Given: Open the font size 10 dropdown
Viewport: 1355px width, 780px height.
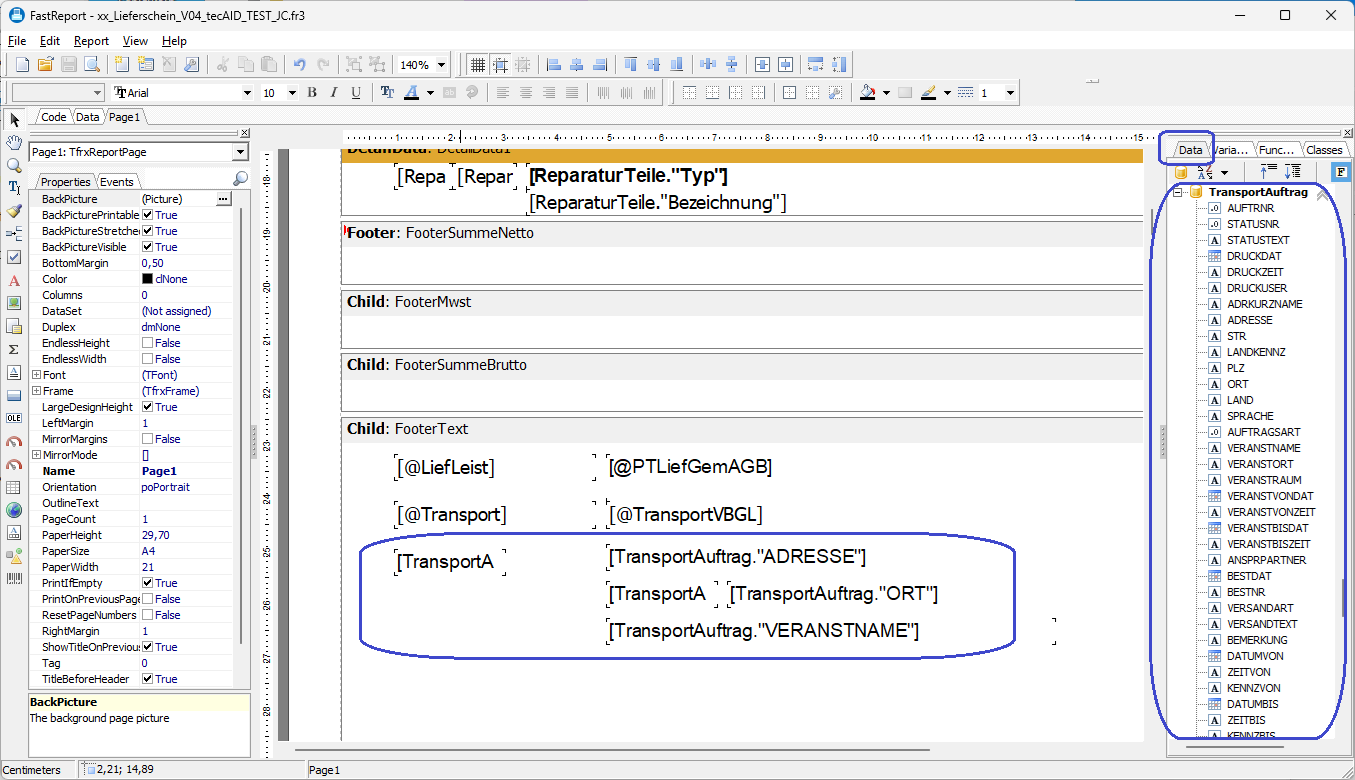Looking at the screenshot, I should click(291, 93).
